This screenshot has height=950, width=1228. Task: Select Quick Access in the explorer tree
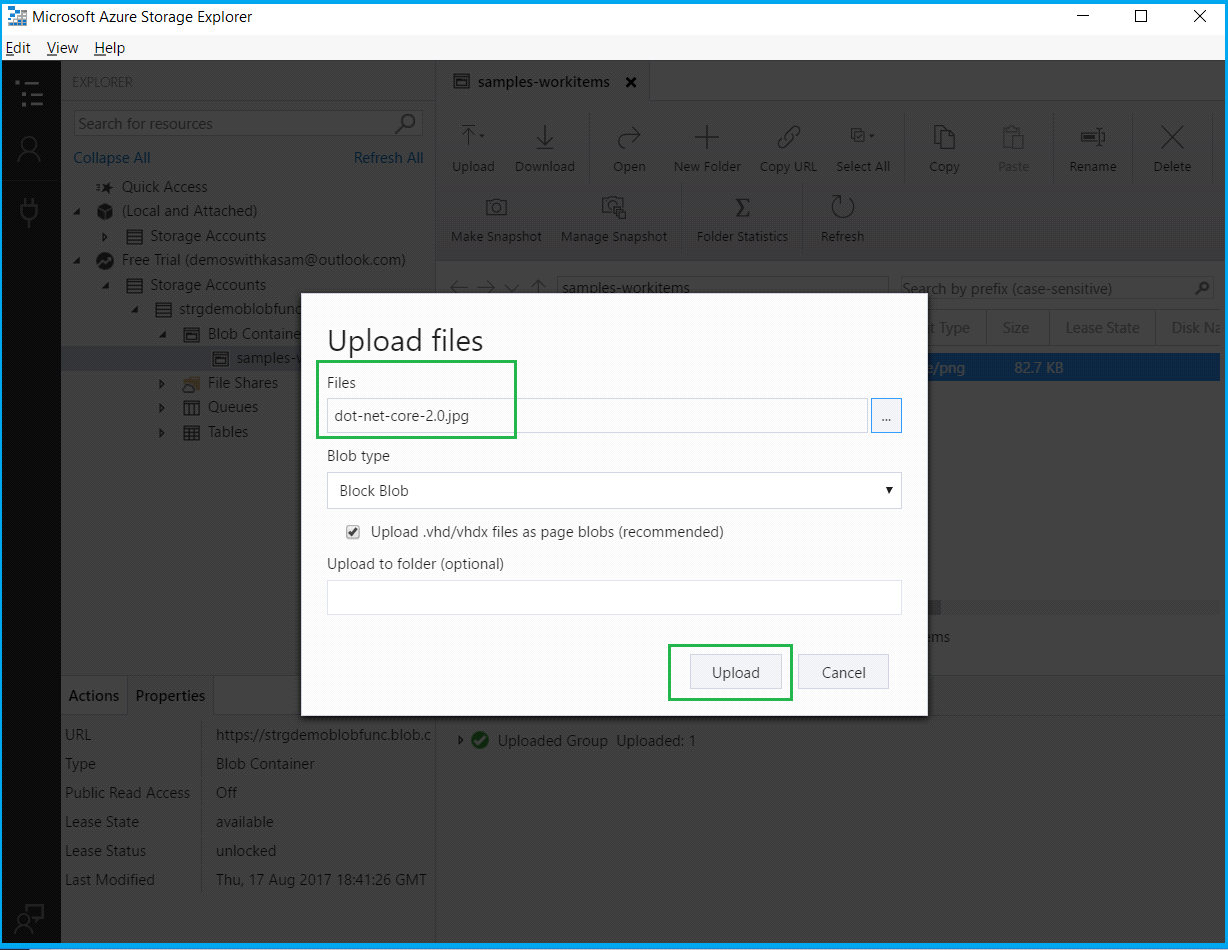[x=165, y=187]
